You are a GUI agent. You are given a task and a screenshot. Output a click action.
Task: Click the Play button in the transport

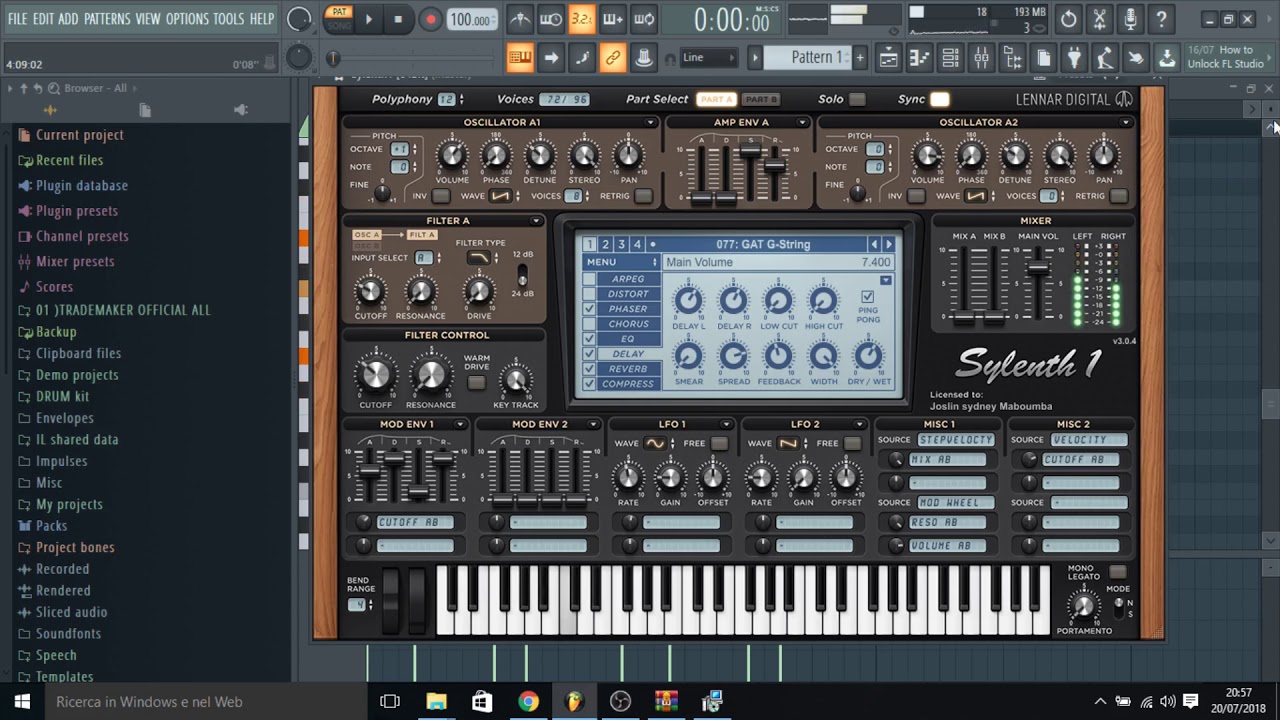368,19
